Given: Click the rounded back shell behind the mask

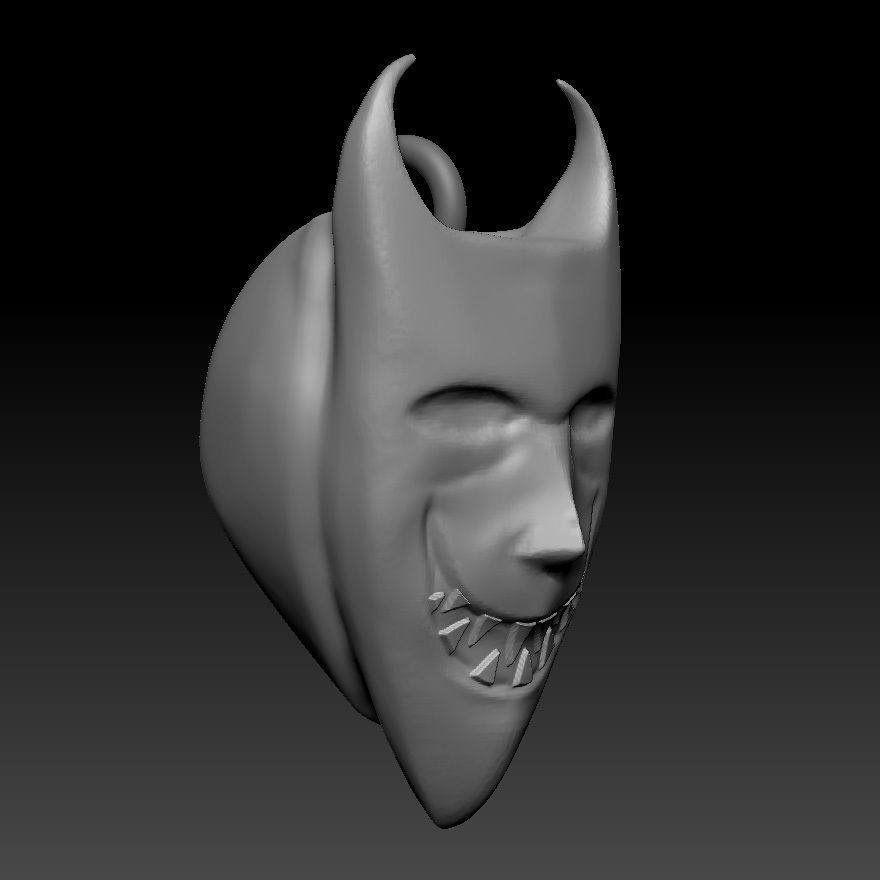Looking at the screenshot, I should tap(269, 449).
